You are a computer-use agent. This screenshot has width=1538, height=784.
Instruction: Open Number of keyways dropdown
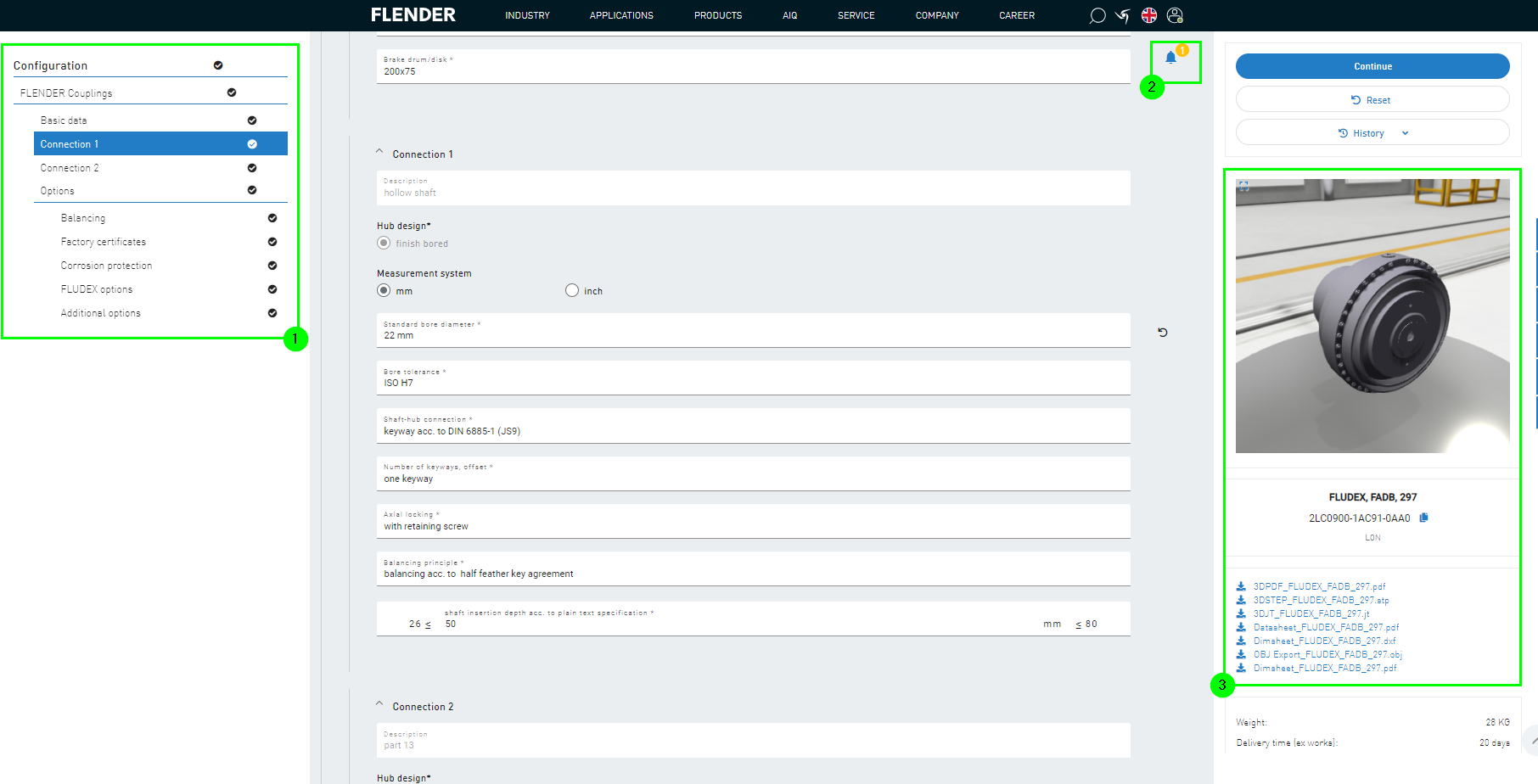754,473
